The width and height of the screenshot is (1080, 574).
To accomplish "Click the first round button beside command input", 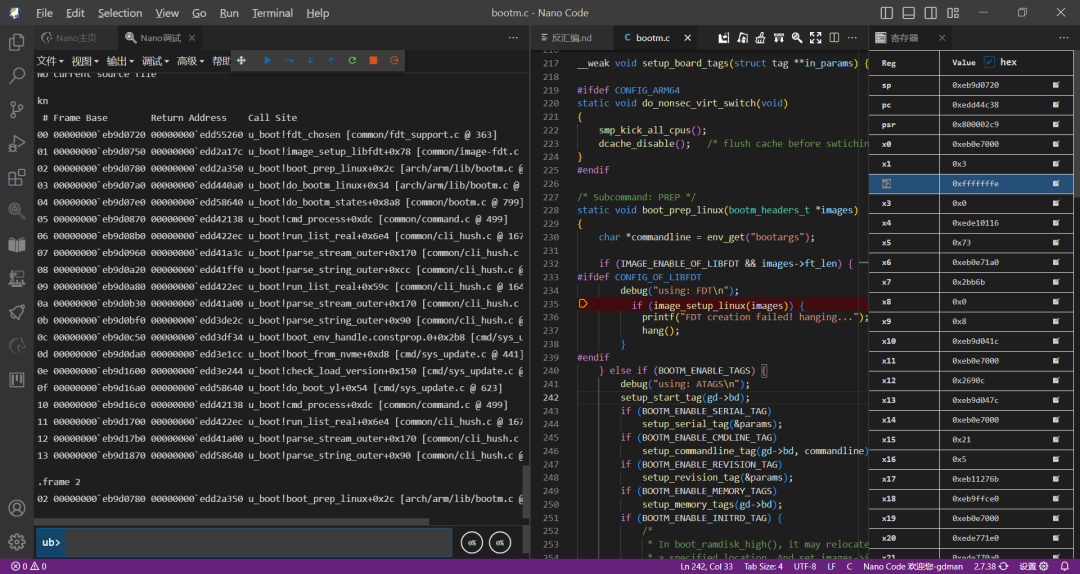I will pyautogui.click(x=472, y=543).
